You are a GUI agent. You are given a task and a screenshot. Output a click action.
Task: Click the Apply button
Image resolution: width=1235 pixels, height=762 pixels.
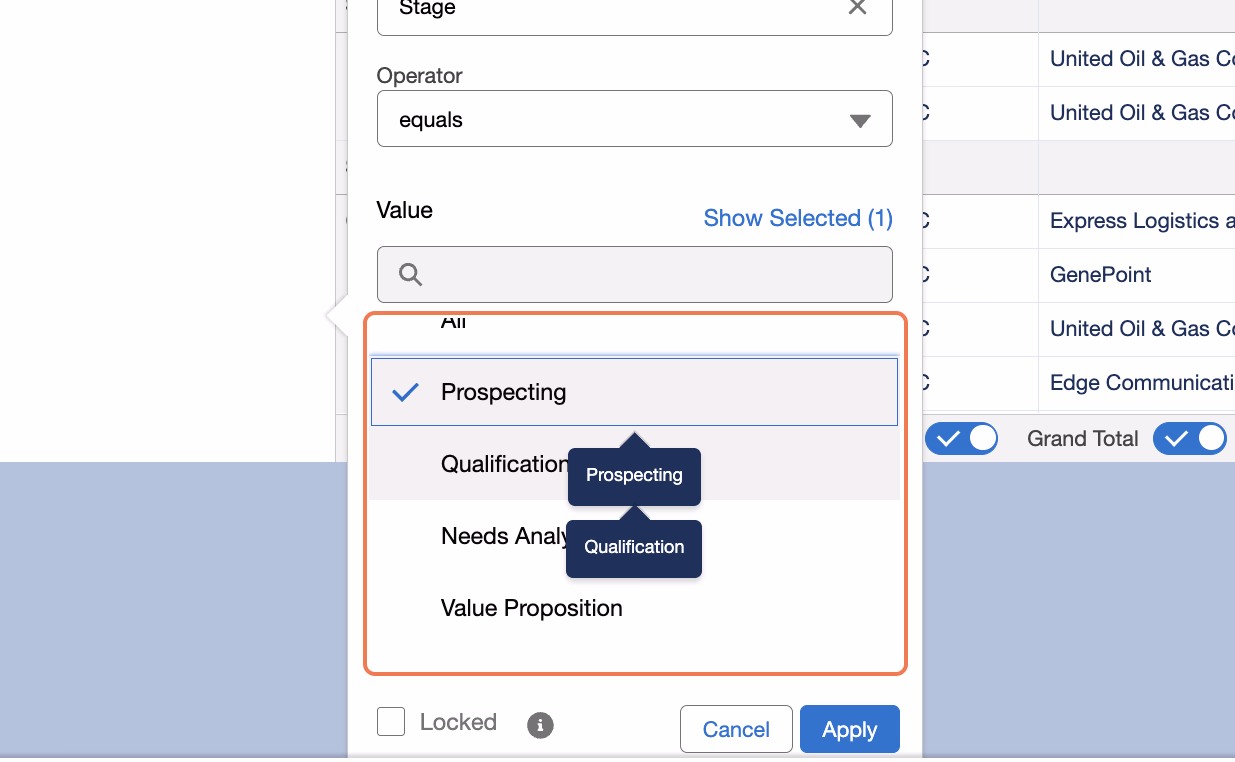pyautogui.click(x=850, y=729)
